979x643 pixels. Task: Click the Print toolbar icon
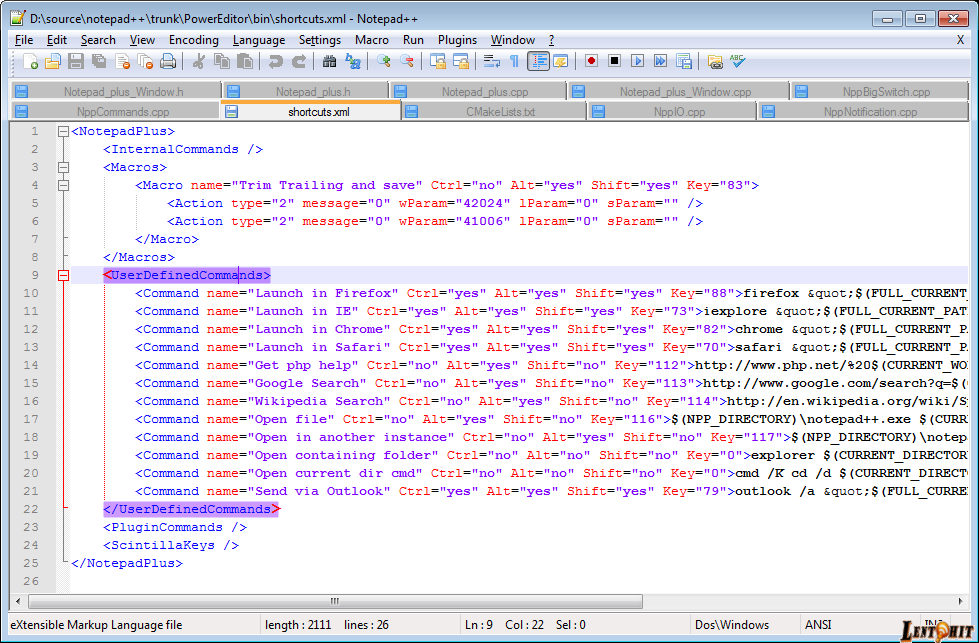pyautogui.click(x=167, y=61)
